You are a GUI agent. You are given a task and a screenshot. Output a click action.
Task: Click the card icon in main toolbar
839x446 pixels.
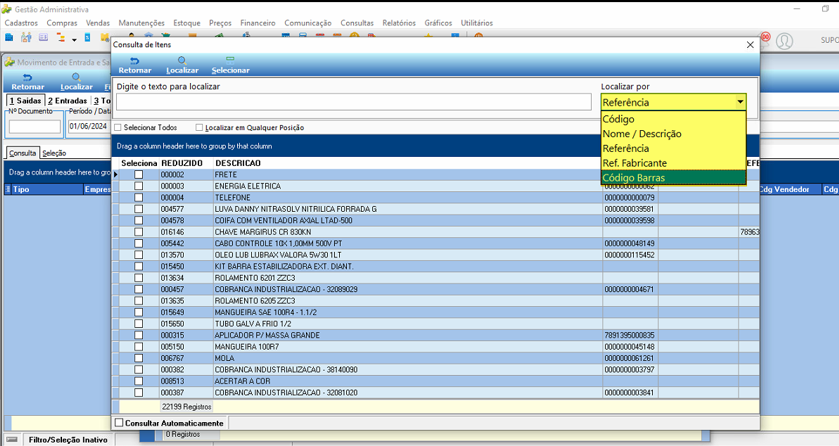pos(43,37)
